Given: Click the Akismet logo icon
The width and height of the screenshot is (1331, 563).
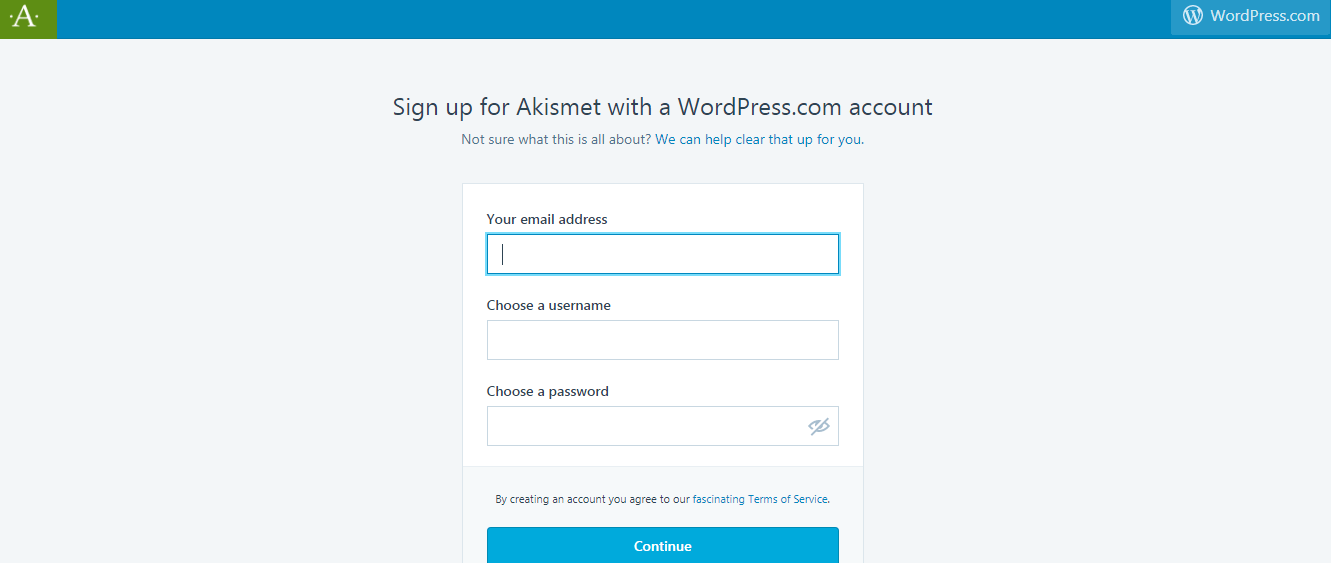Looking at the screenshot, I should coord(24,17).
